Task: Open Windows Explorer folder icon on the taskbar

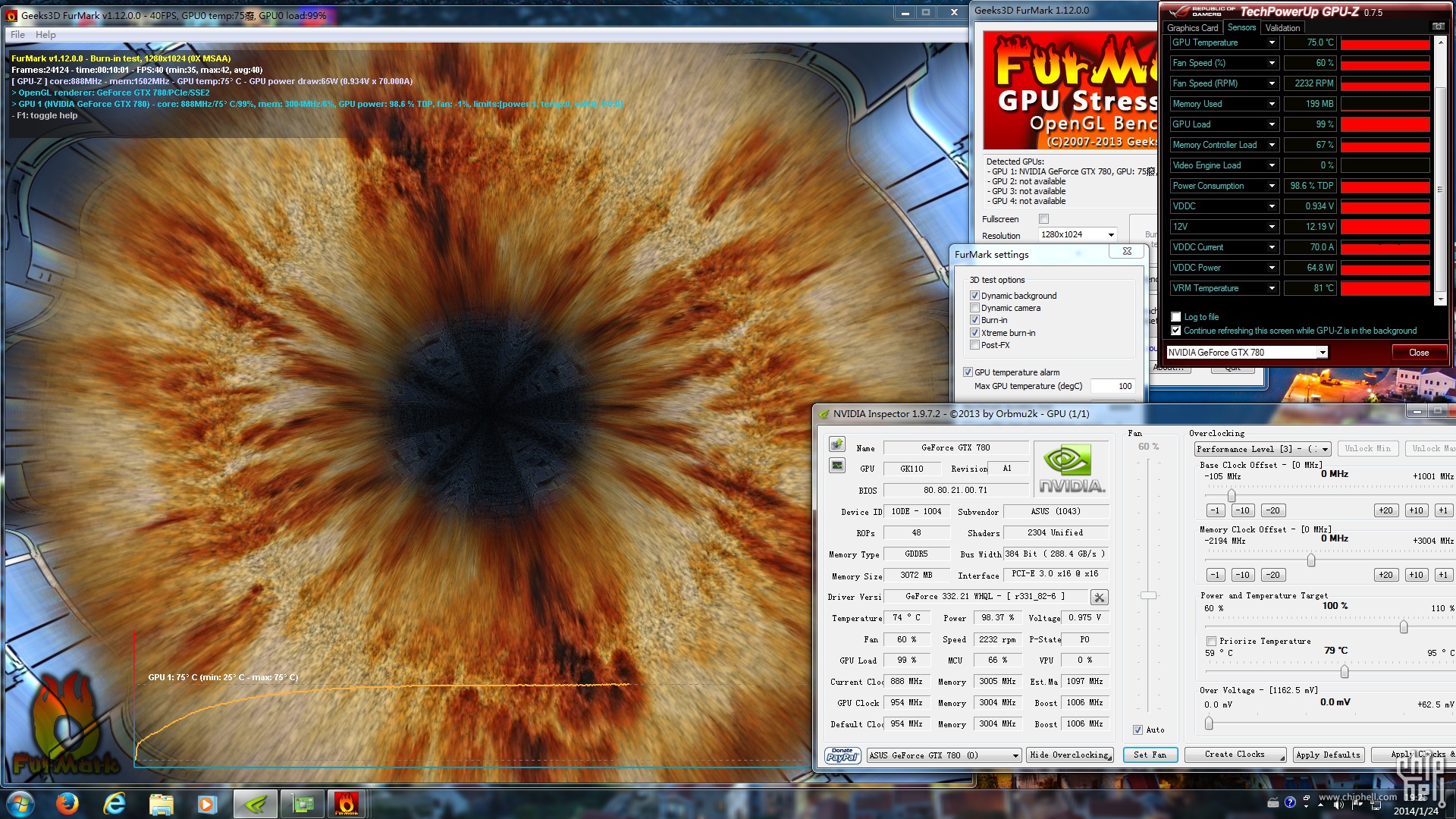Action: (162, 803)
